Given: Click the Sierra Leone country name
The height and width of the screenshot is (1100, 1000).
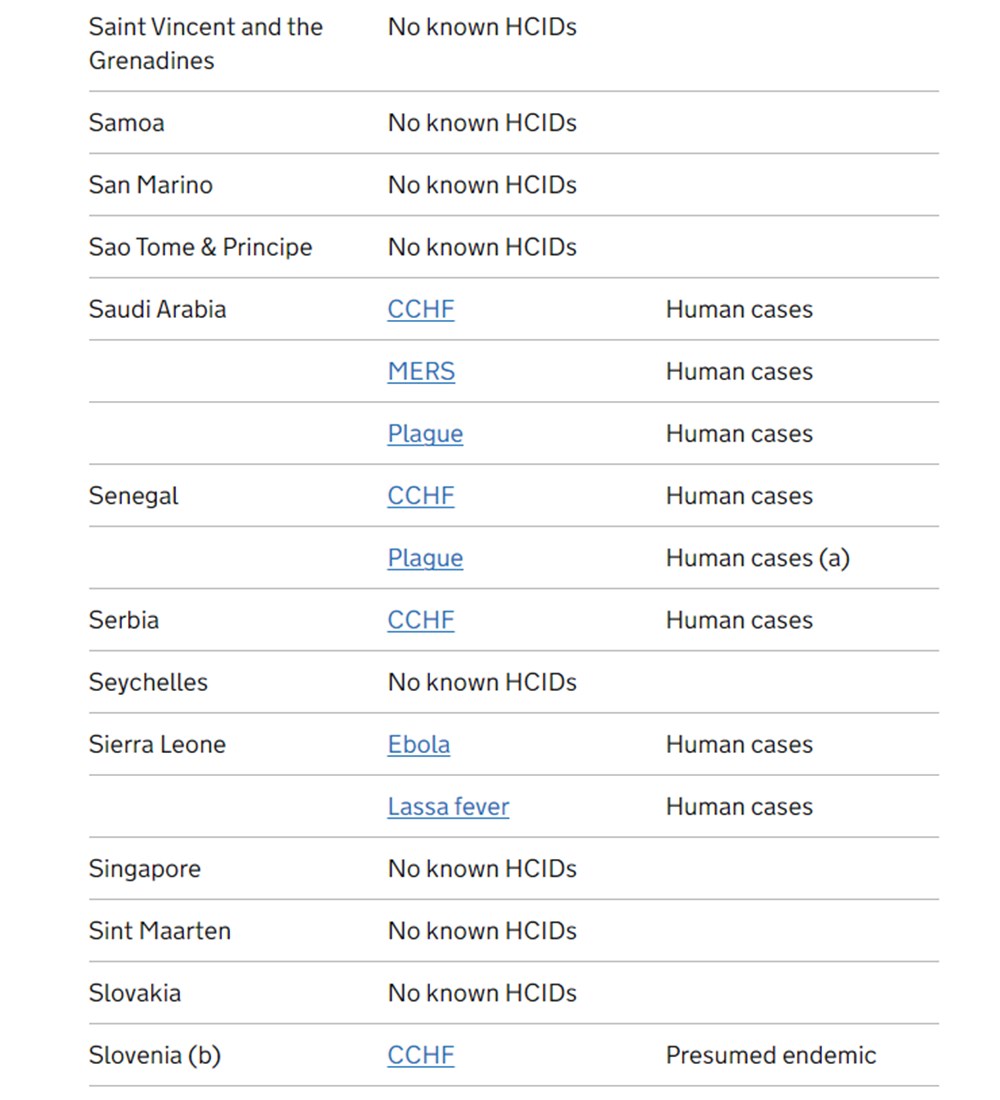Looking at the screenshot, I should [x=157, y=745].
